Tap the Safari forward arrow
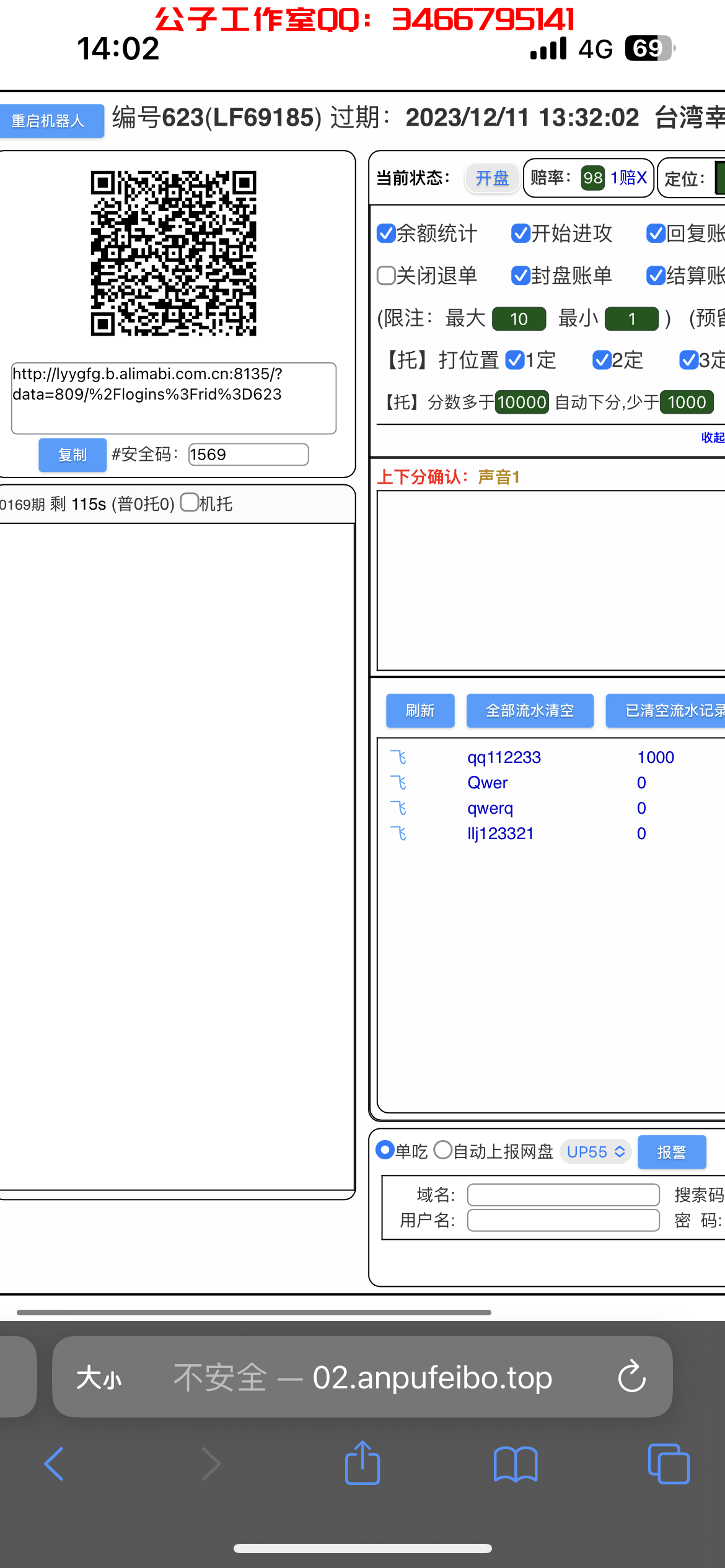 click(211, 1464)
